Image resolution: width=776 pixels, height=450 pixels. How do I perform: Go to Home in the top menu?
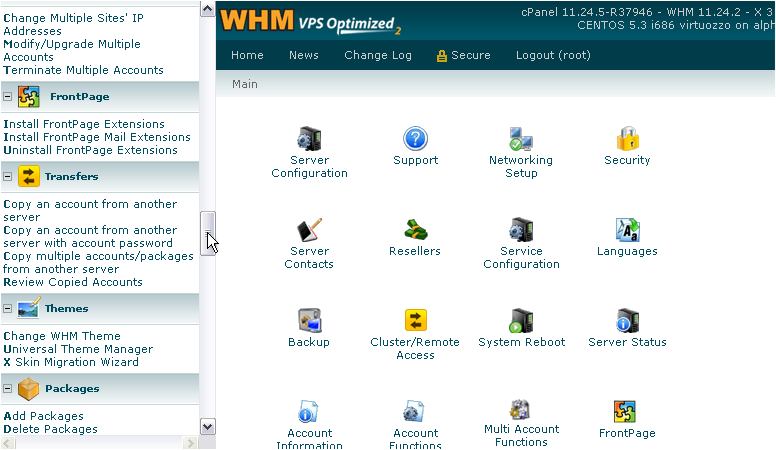(x=247, y=55)
